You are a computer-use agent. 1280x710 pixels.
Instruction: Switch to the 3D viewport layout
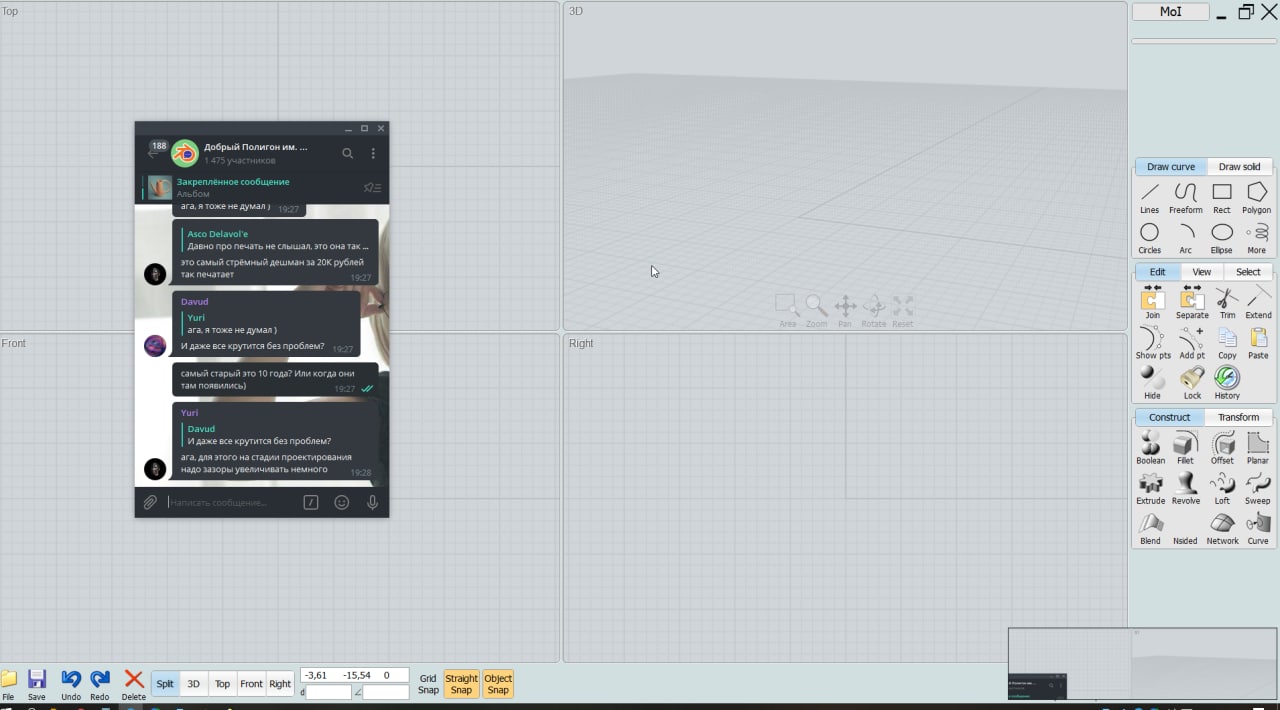point(194,684)
